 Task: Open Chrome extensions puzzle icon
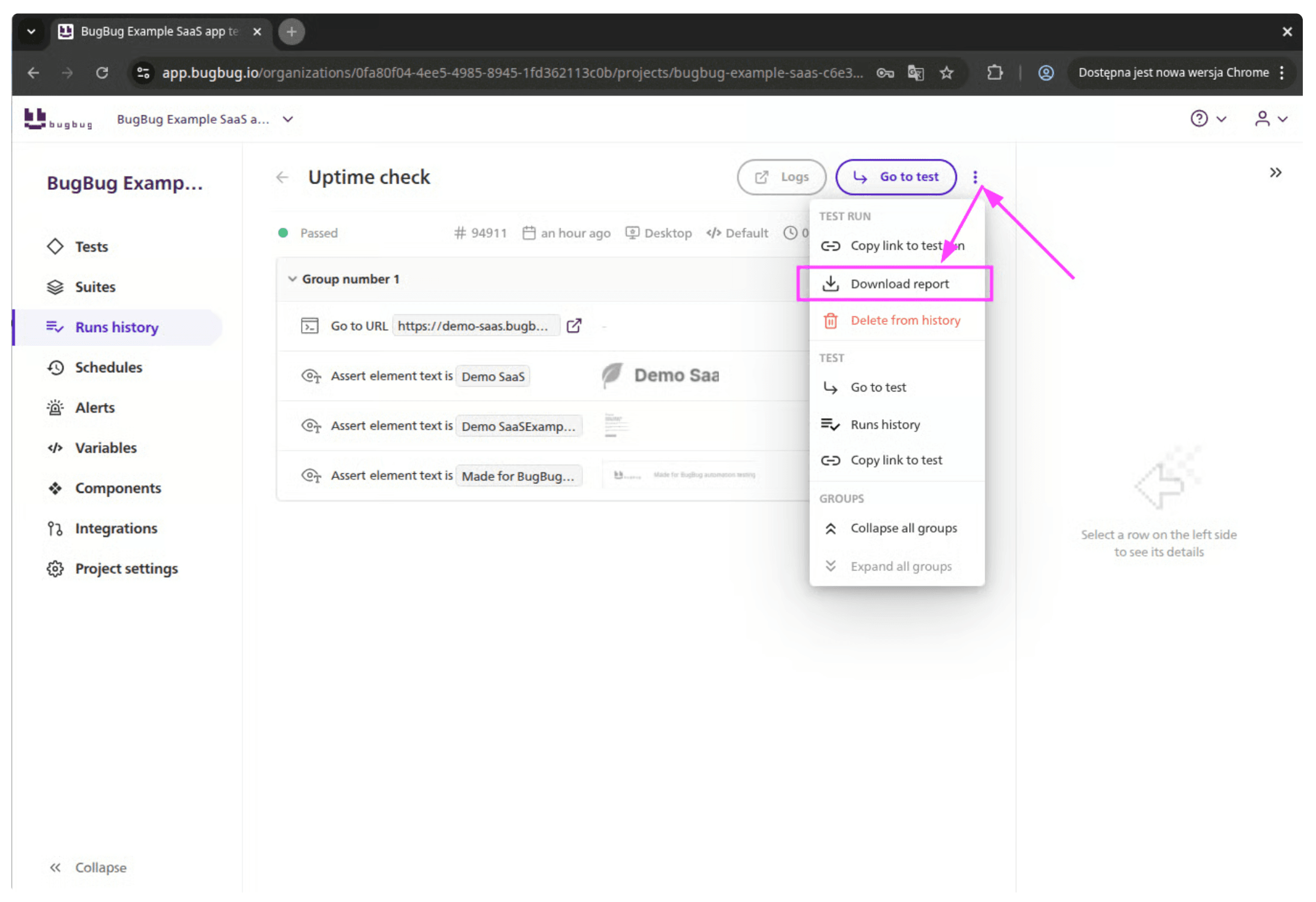point(995,73)
